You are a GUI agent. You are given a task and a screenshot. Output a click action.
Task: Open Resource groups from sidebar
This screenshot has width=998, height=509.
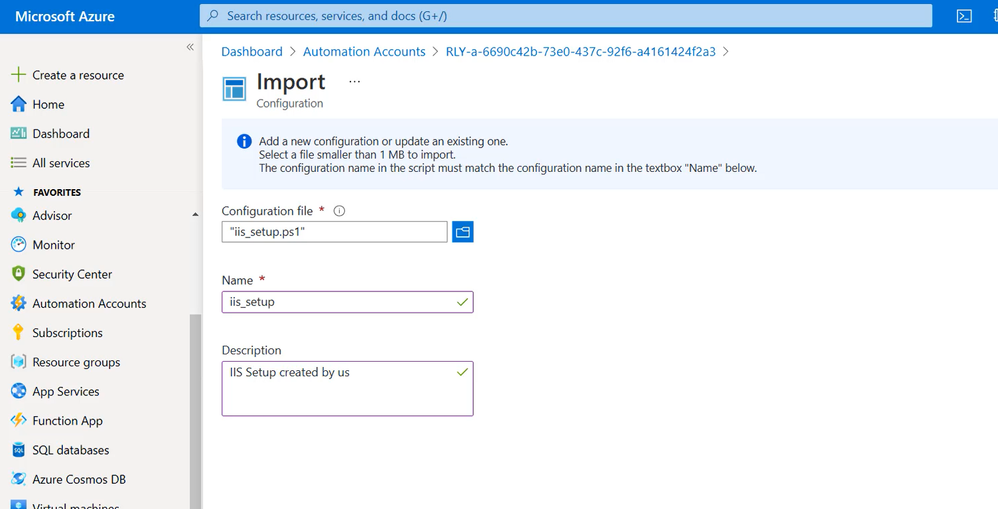point(76,362)
